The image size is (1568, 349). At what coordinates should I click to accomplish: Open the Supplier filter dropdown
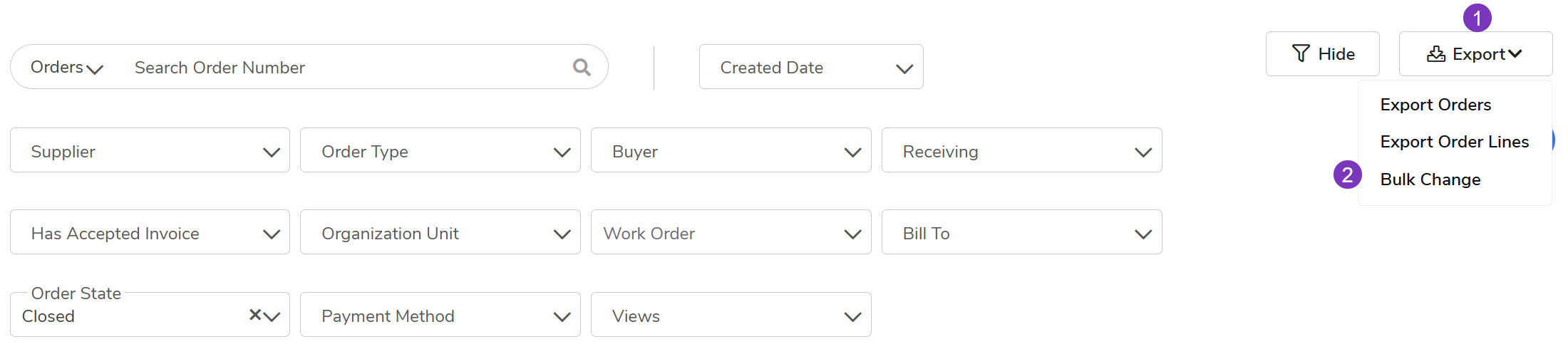(150, 151)
